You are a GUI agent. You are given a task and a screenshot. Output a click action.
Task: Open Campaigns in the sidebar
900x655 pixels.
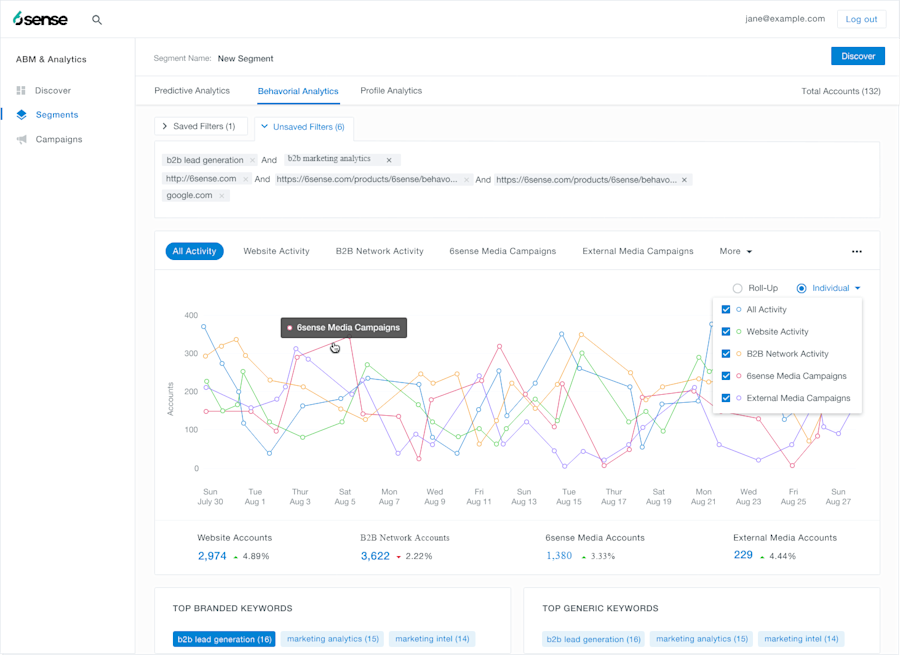click(59, 139)
